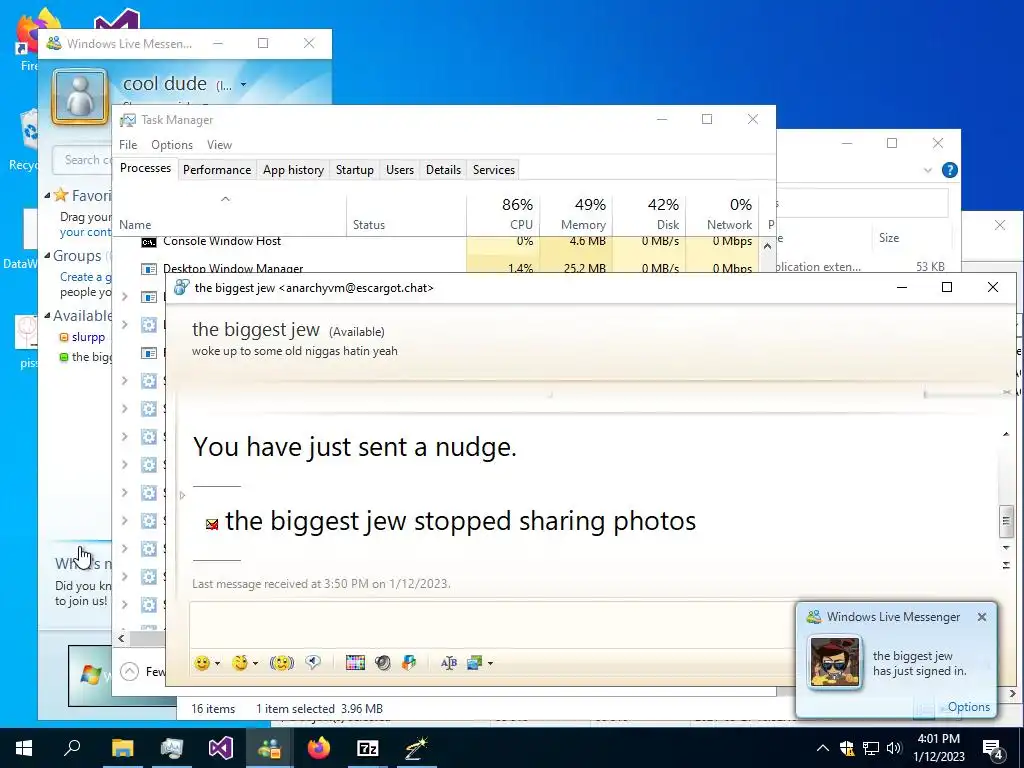The height and width of the screenshot is (768, 1024).
Task: Click the speaker sound icon in chat toolbar
Action: coord(383,663)
